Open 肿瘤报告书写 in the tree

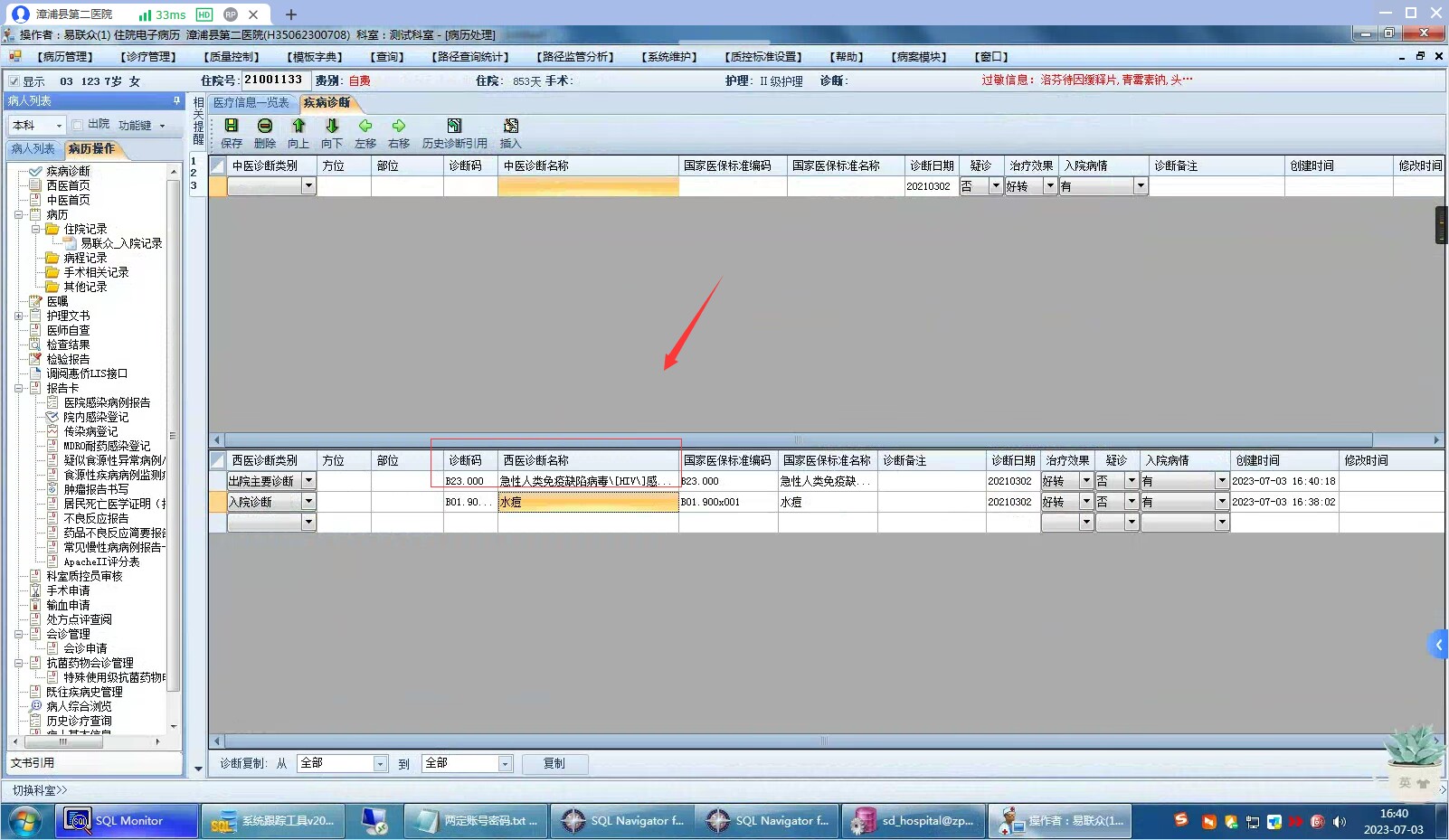click(96, 489)
